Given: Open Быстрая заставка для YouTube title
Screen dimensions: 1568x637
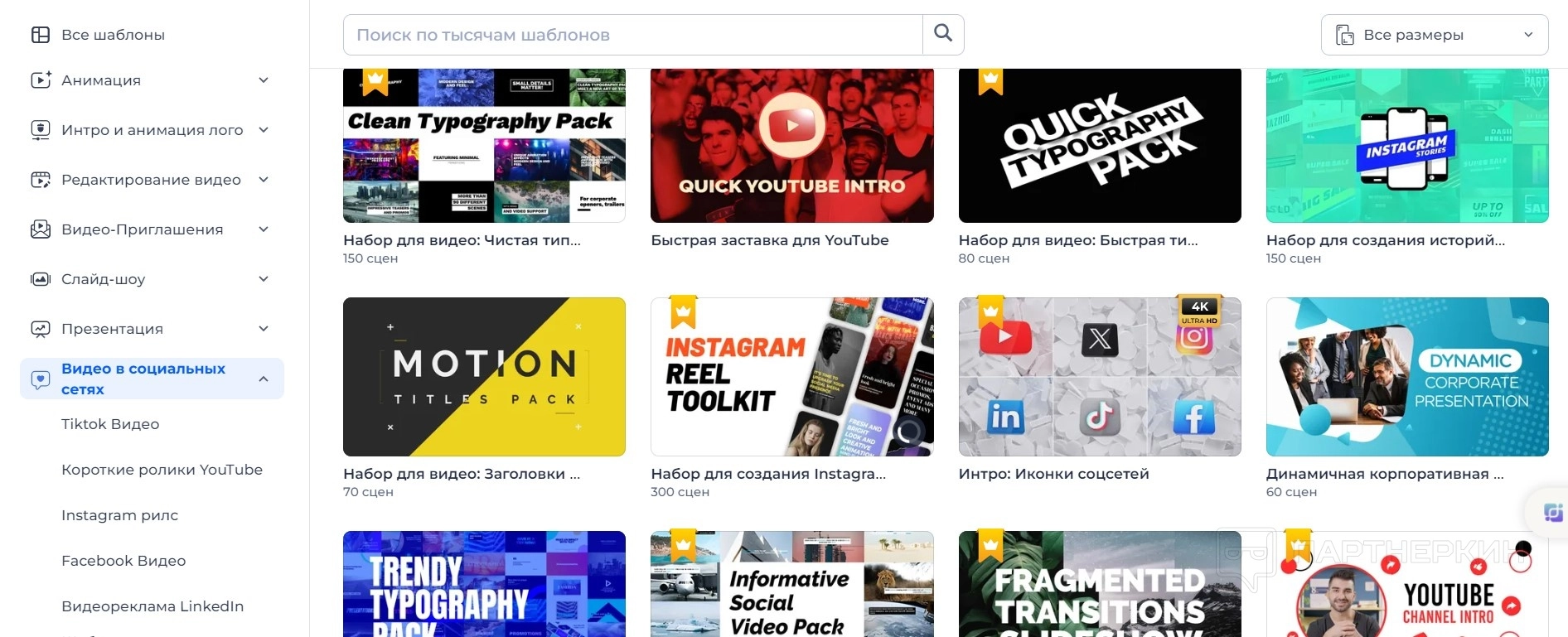Looking at the screenshot, I should (x=770, y=240).
